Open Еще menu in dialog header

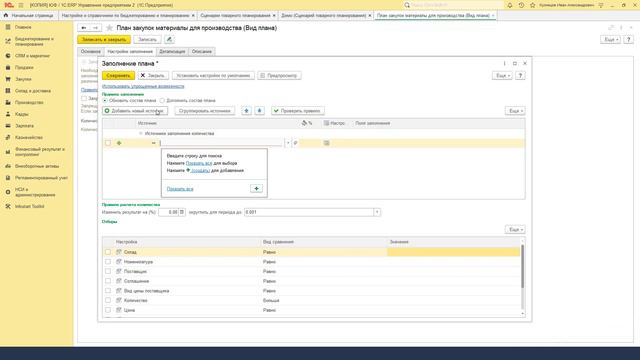(502, 76)
